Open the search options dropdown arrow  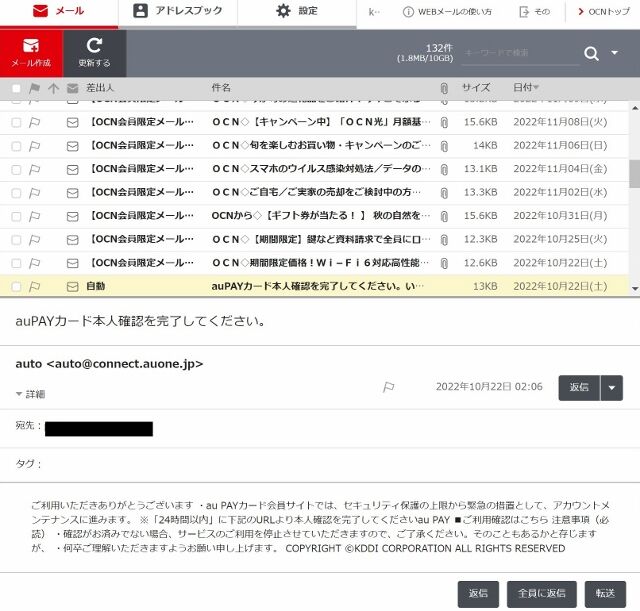click(x=614, y=53)
